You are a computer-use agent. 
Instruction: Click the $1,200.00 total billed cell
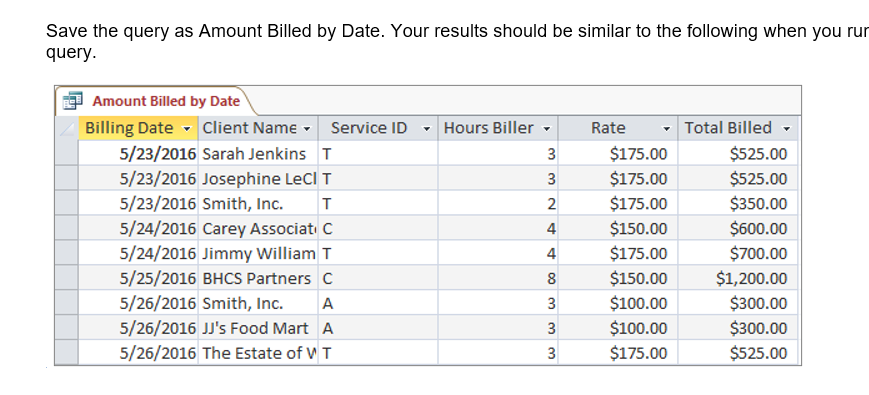738,278
